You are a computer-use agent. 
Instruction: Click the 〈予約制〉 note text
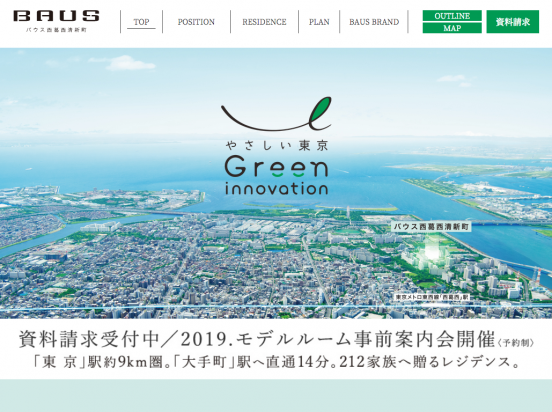pos(516,343)
